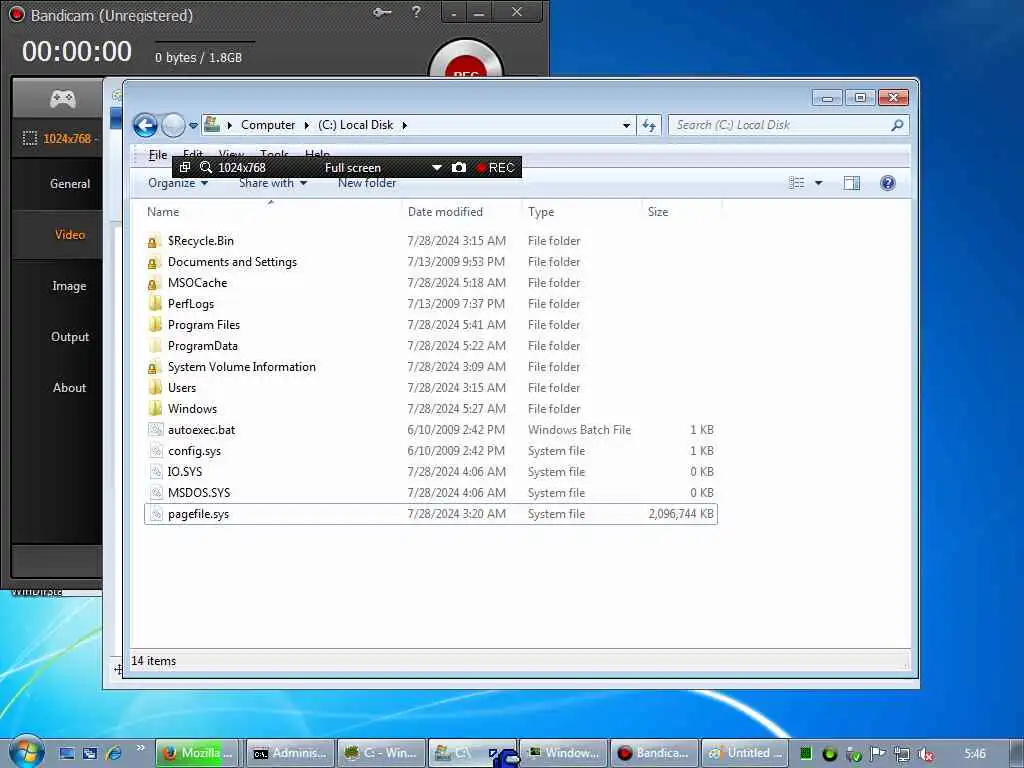This screenshot has width=1024, height=768.
Task: Open the Bandicam About tab
Action: click(70, 388)
